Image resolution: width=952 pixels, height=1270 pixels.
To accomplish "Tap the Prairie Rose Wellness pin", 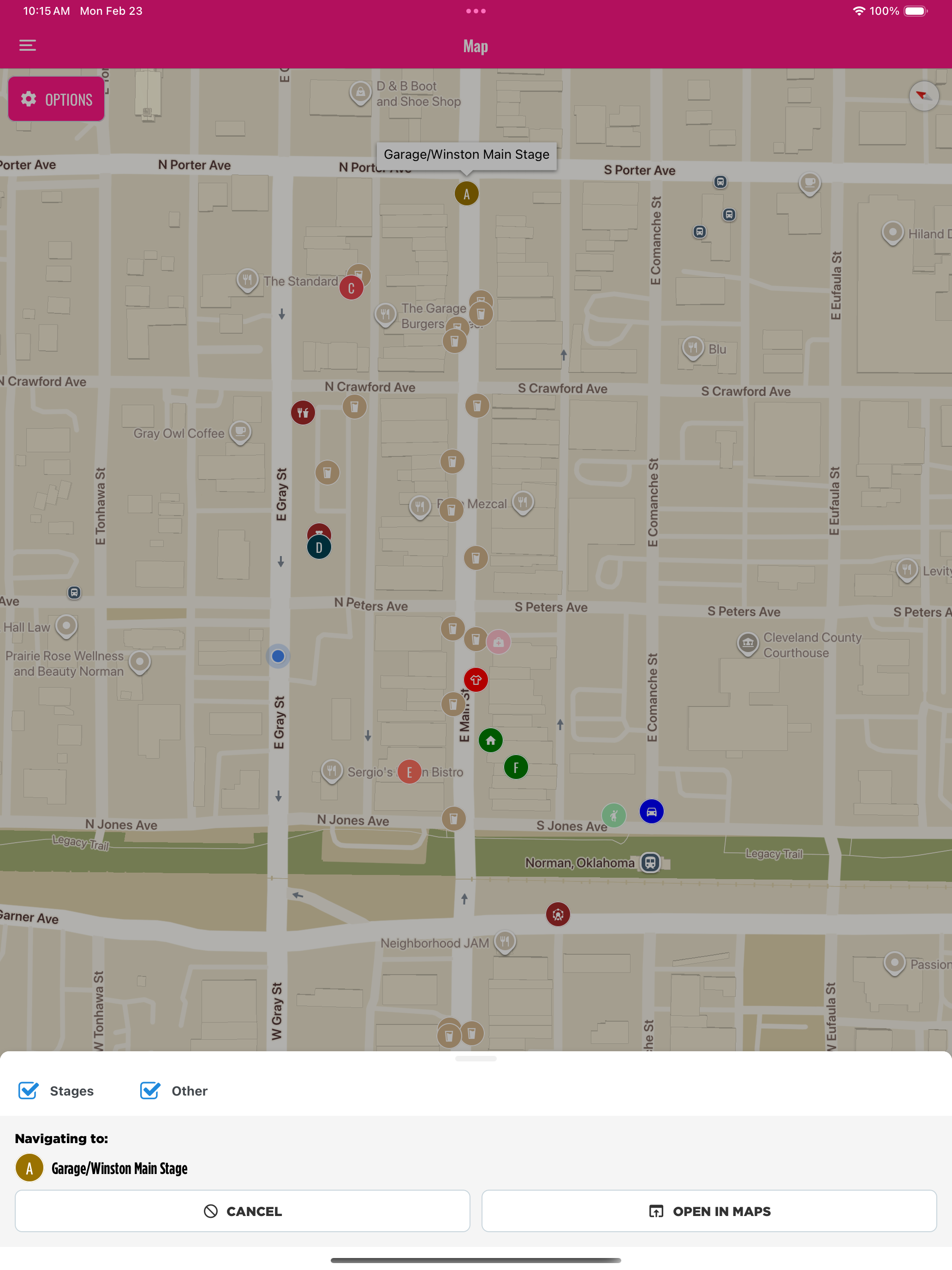I will (139, 662).
